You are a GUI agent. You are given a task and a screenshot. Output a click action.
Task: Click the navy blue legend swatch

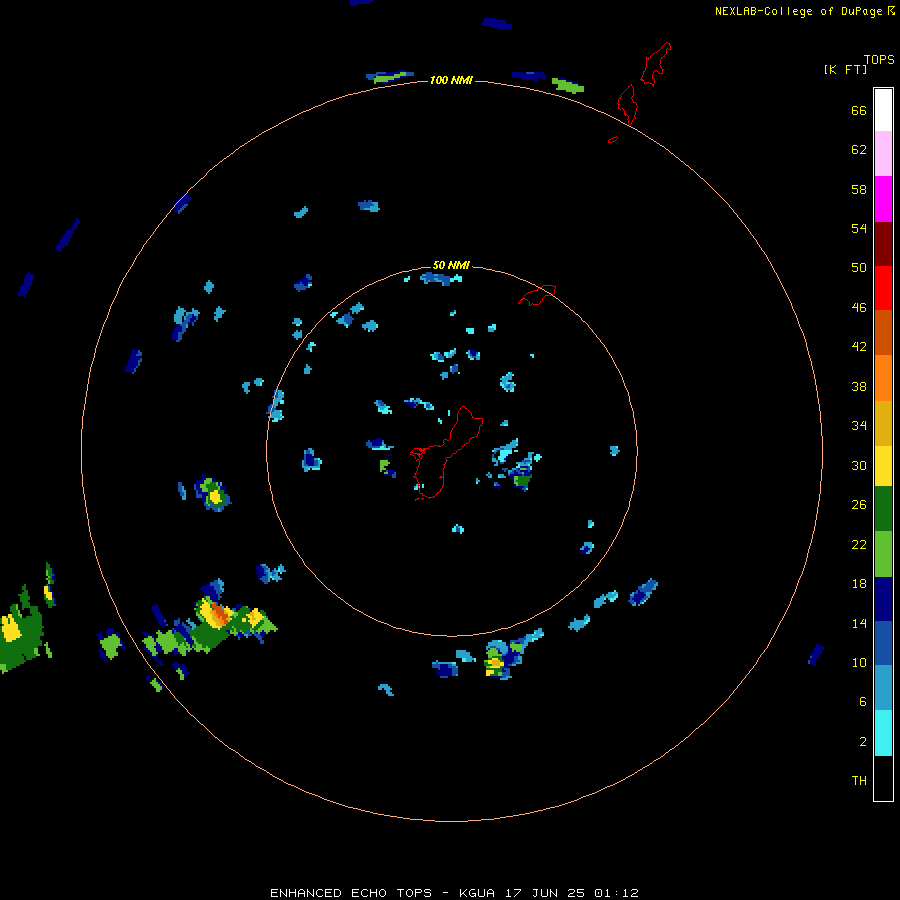point(883,599)
